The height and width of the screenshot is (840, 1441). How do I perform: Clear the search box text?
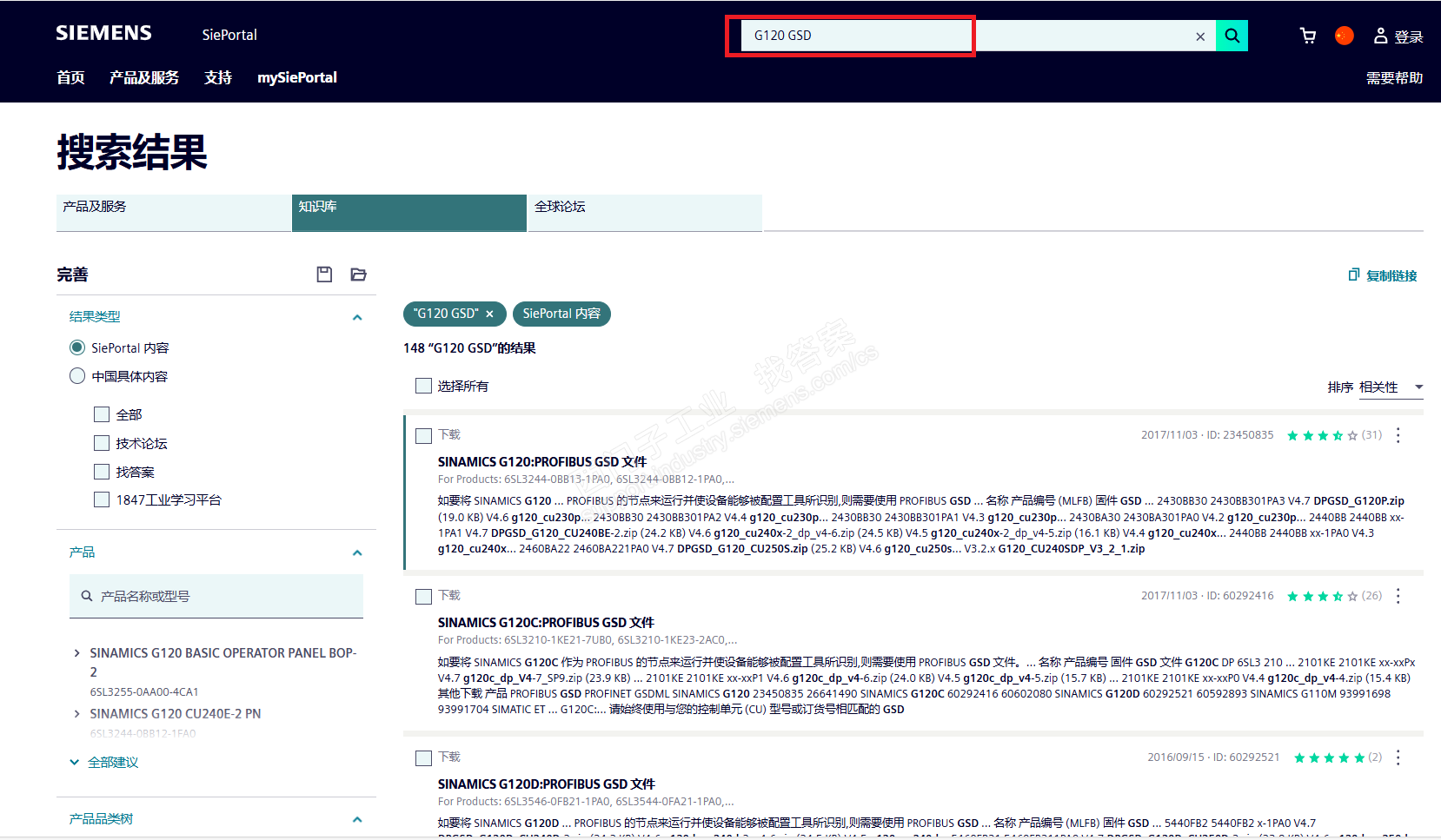click(1200, 36)
